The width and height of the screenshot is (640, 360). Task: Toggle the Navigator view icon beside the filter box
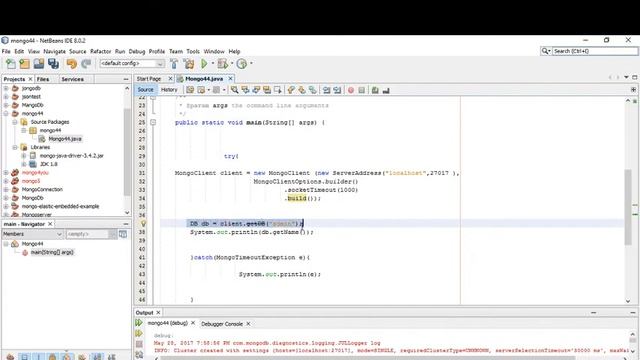[x=123, y=234]
